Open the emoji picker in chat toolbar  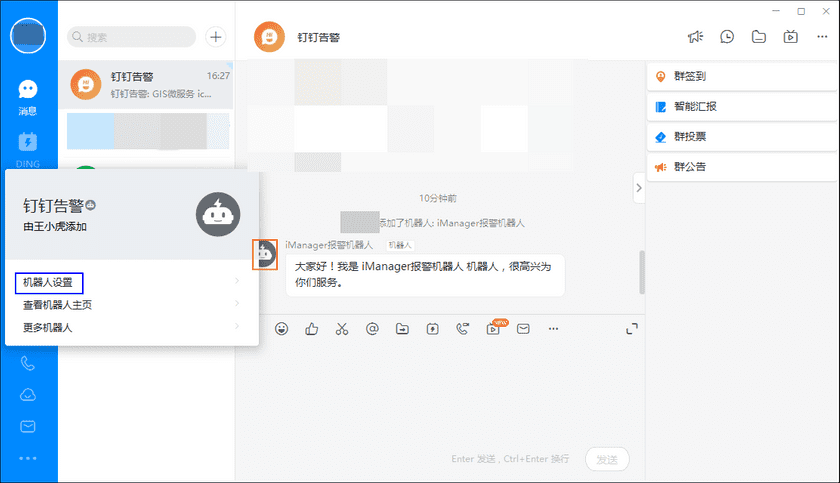point(282,328)
